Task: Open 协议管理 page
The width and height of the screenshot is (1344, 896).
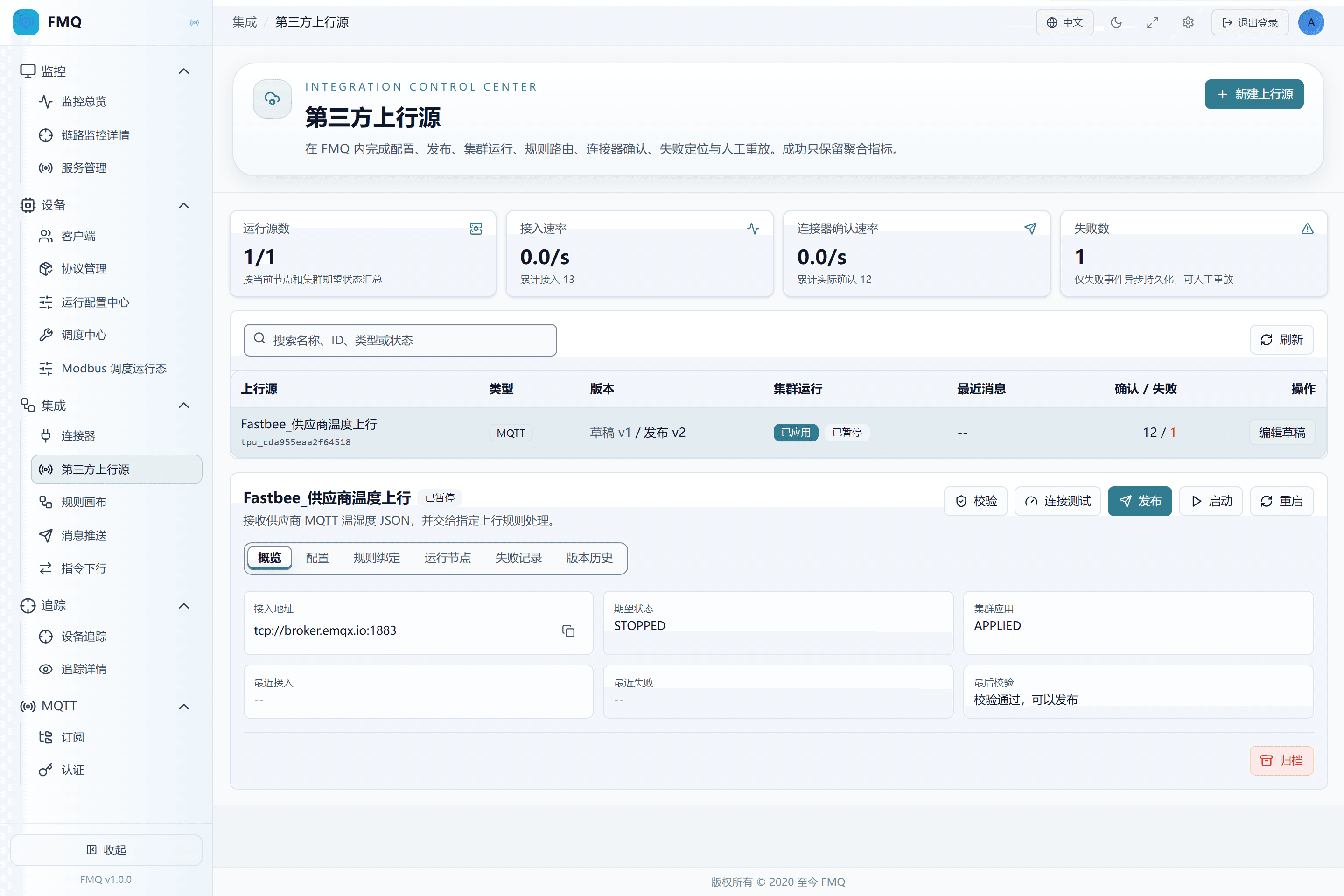Action: point(116,269)
